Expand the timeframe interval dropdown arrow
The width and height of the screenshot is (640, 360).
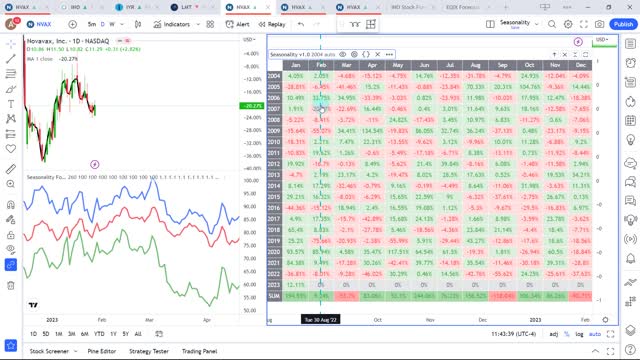122,24
